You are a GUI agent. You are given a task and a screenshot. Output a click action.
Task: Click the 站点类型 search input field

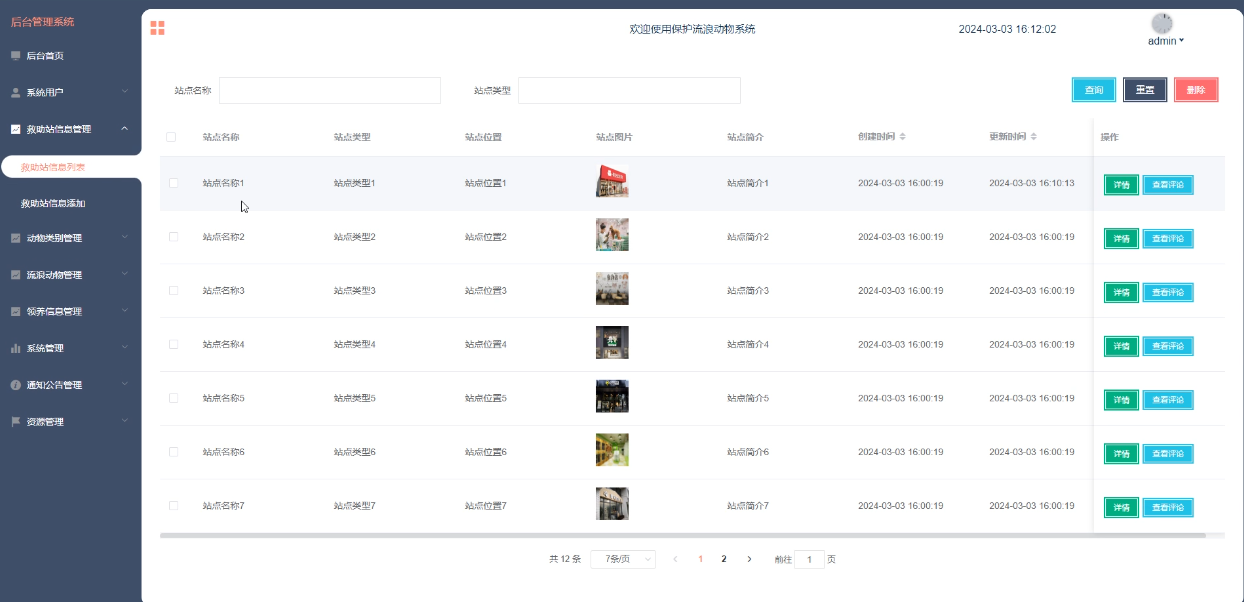coord(629,90)
